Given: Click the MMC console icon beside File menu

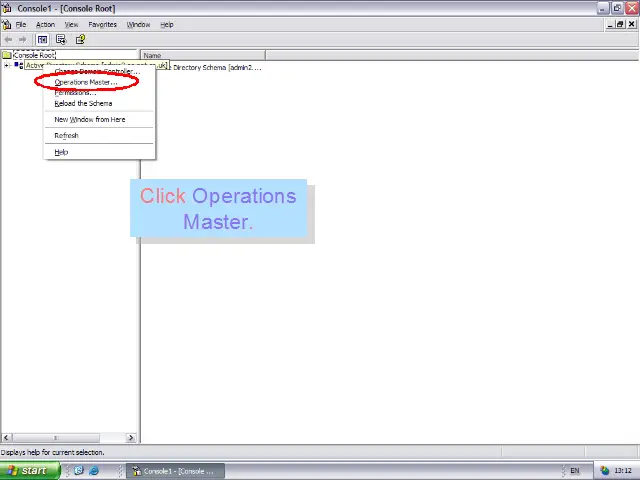Looking at the screenshot, I should (6, 24).
